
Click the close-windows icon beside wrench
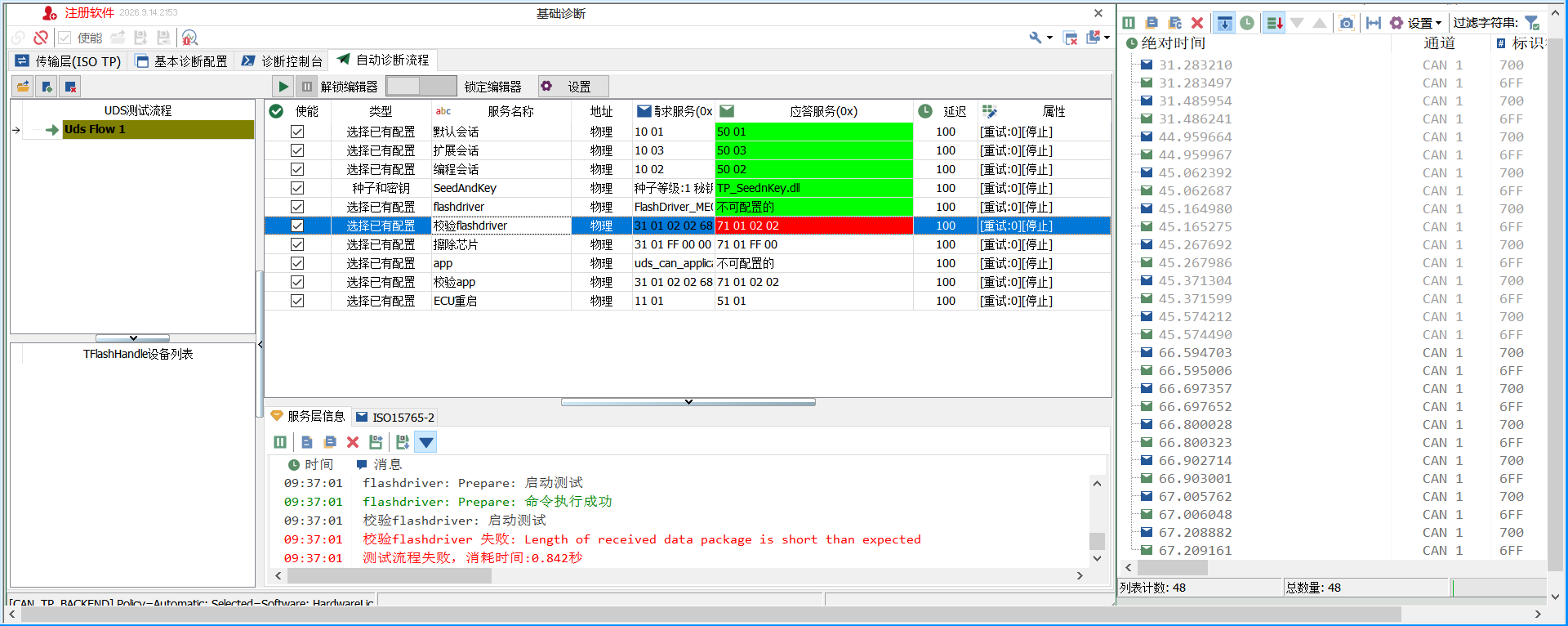[x=1070, y=38]
